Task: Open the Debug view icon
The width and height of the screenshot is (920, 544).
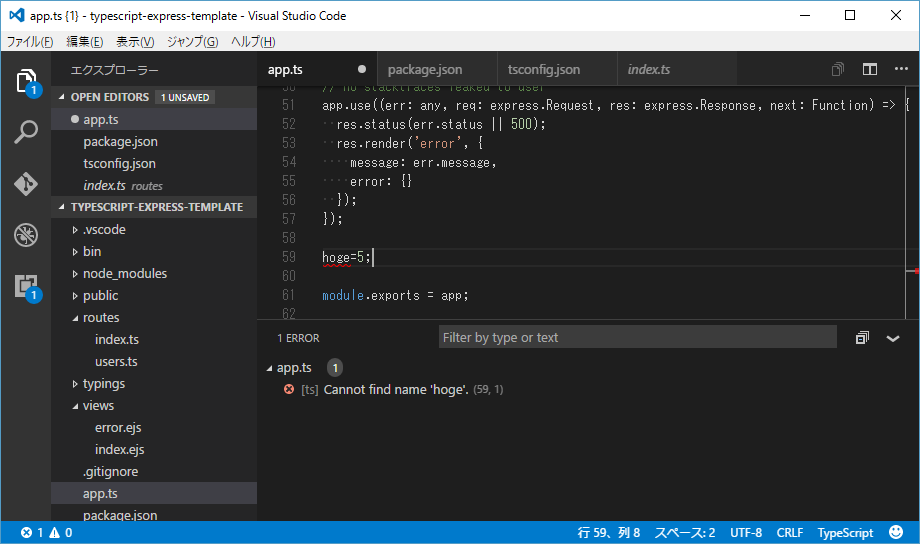Action: pyautogui.click(x=26, y=235)
